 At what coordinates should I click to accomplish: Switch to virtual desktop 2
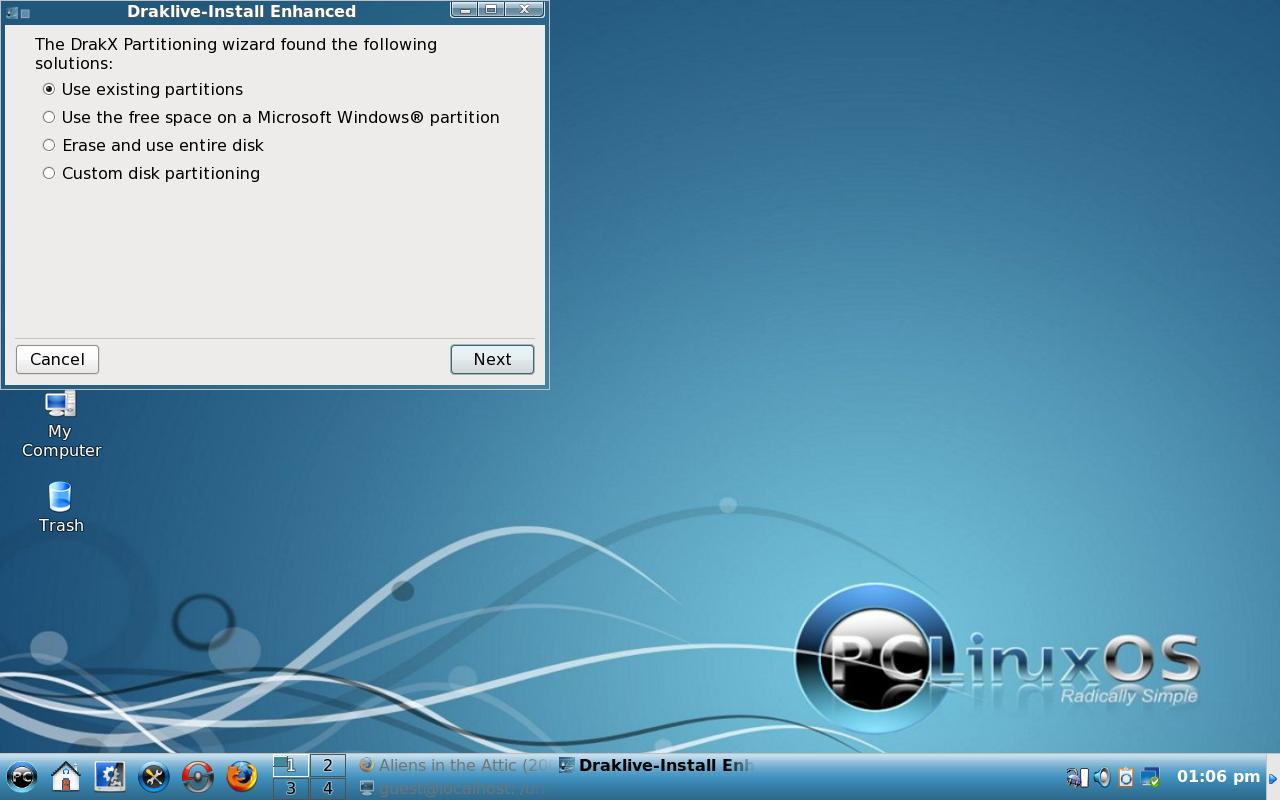(x=328, y=765)
